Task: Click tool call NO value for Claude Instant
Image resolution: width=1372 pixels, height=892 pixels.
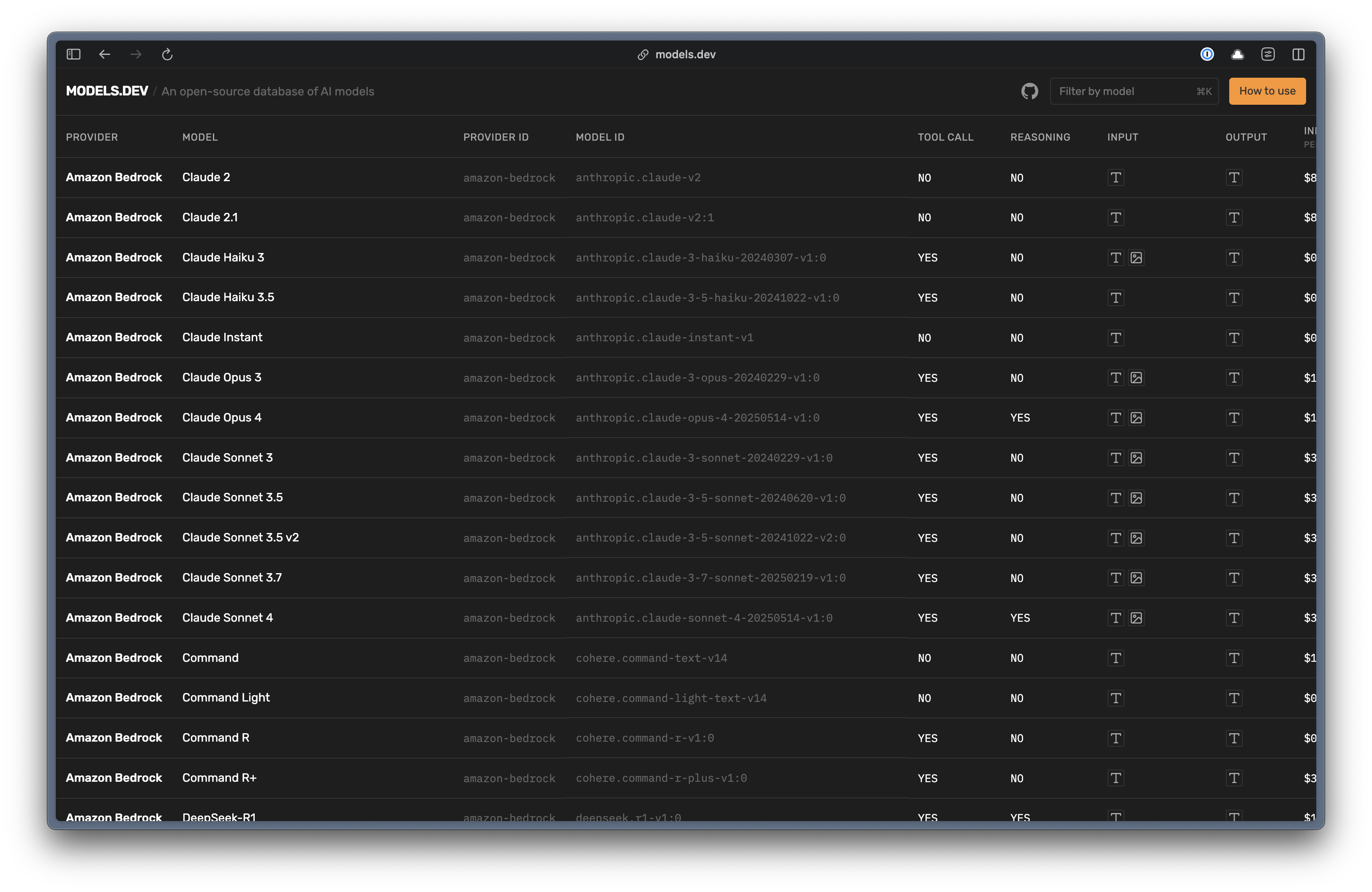Action: point(924,338)
